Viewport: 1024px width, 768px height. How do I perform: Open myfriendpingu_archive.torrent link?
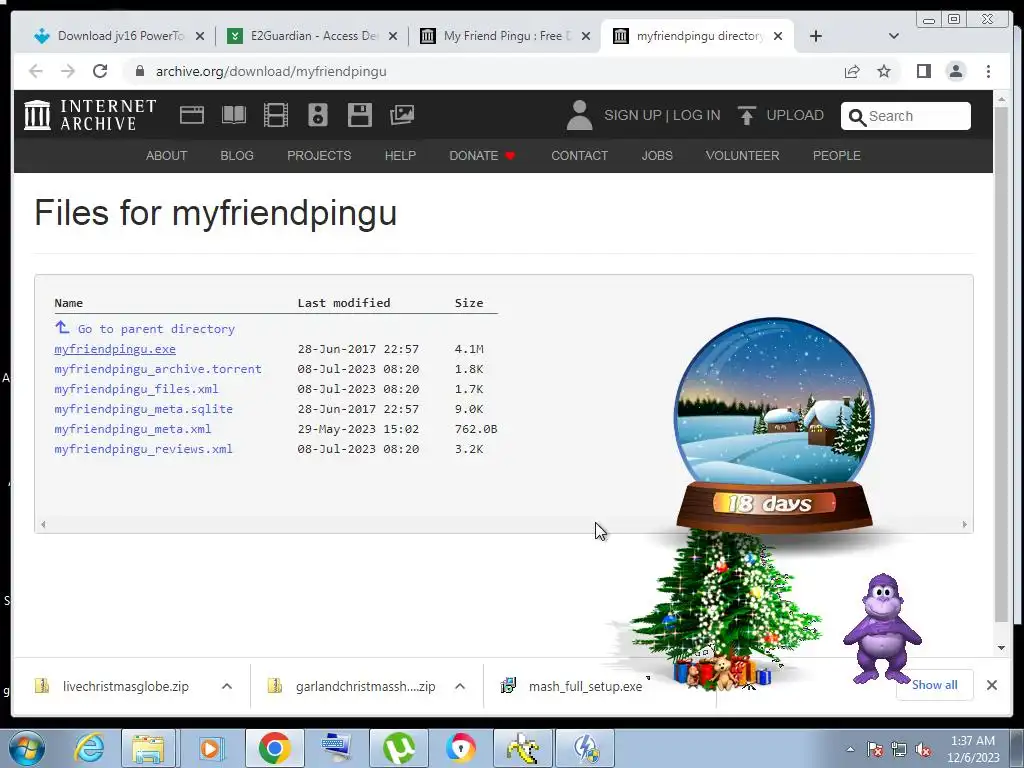[158, 369]
